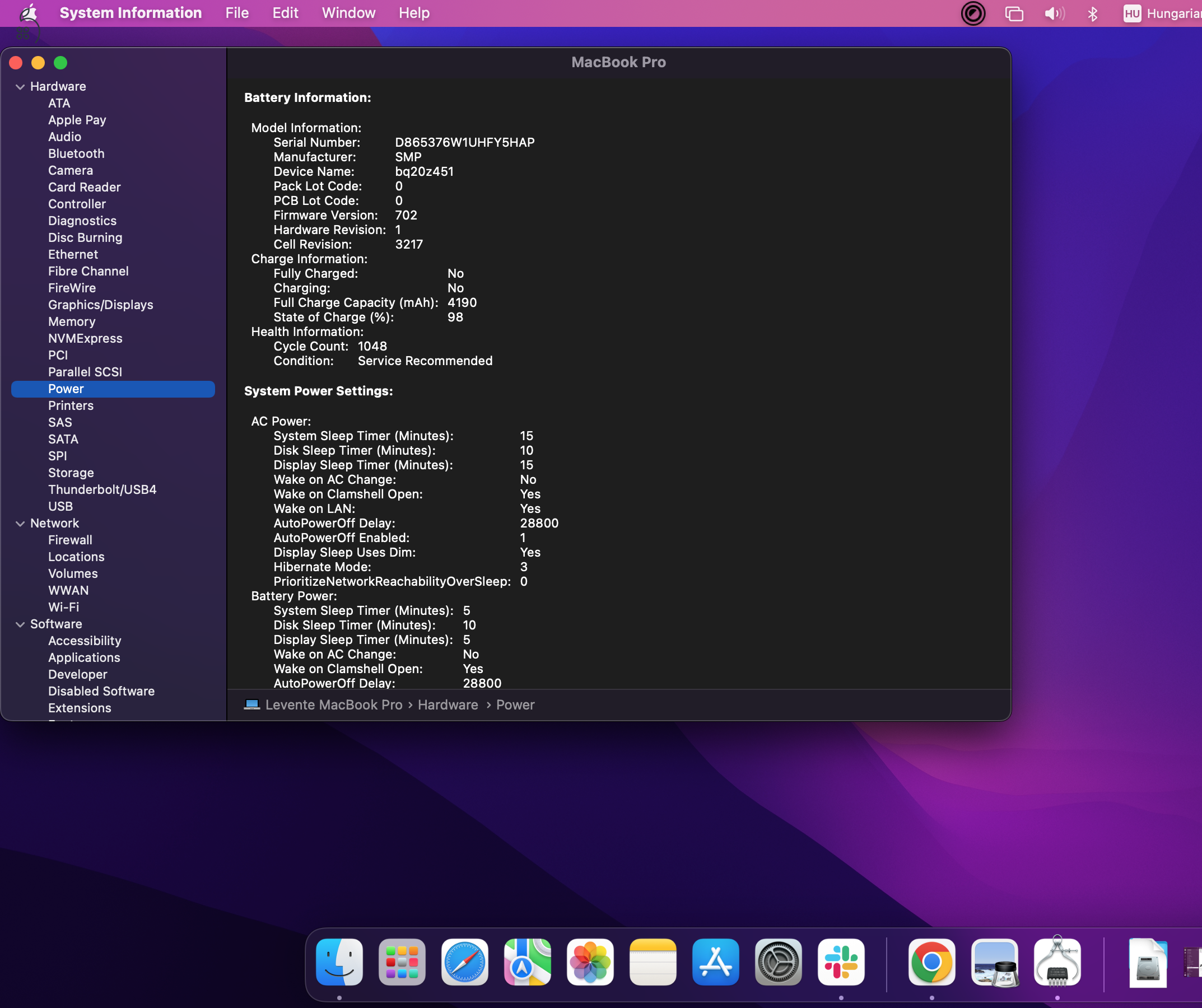Select Wi-Fi under Network
1202x1008 pixels.
click(63, 607)
